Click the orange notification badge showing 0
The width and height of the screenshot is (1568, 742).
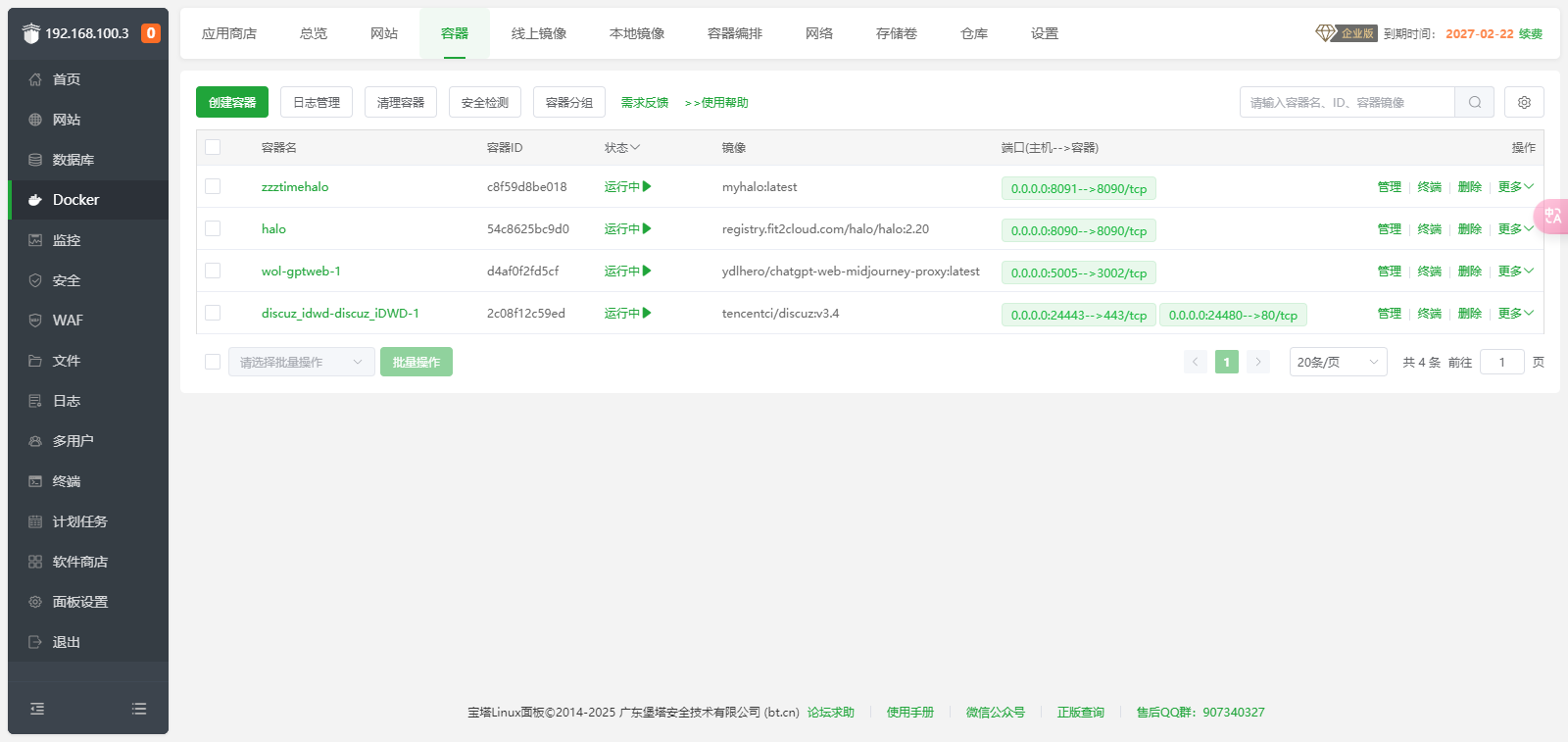[150, 33]
